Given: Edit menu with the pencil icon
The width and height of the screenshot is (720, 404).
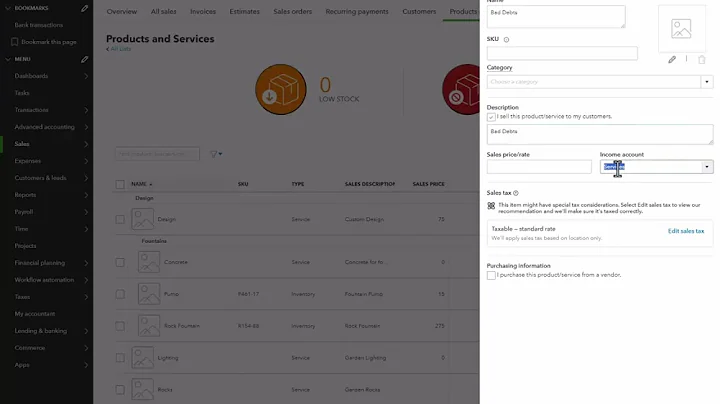Looking at the screenshot, I should [84, 59].
